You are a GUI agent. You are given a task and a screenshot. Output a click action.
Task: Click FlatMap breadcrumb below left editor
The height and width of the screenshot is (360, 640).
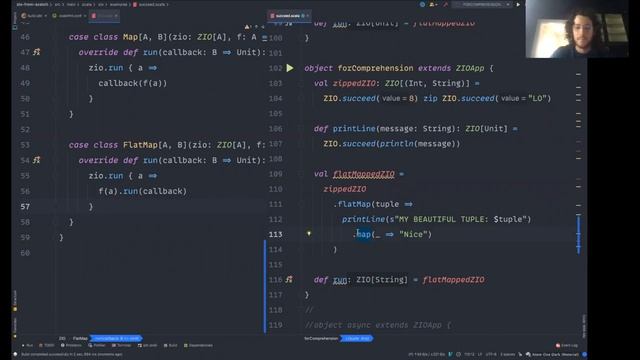point(80,338)
